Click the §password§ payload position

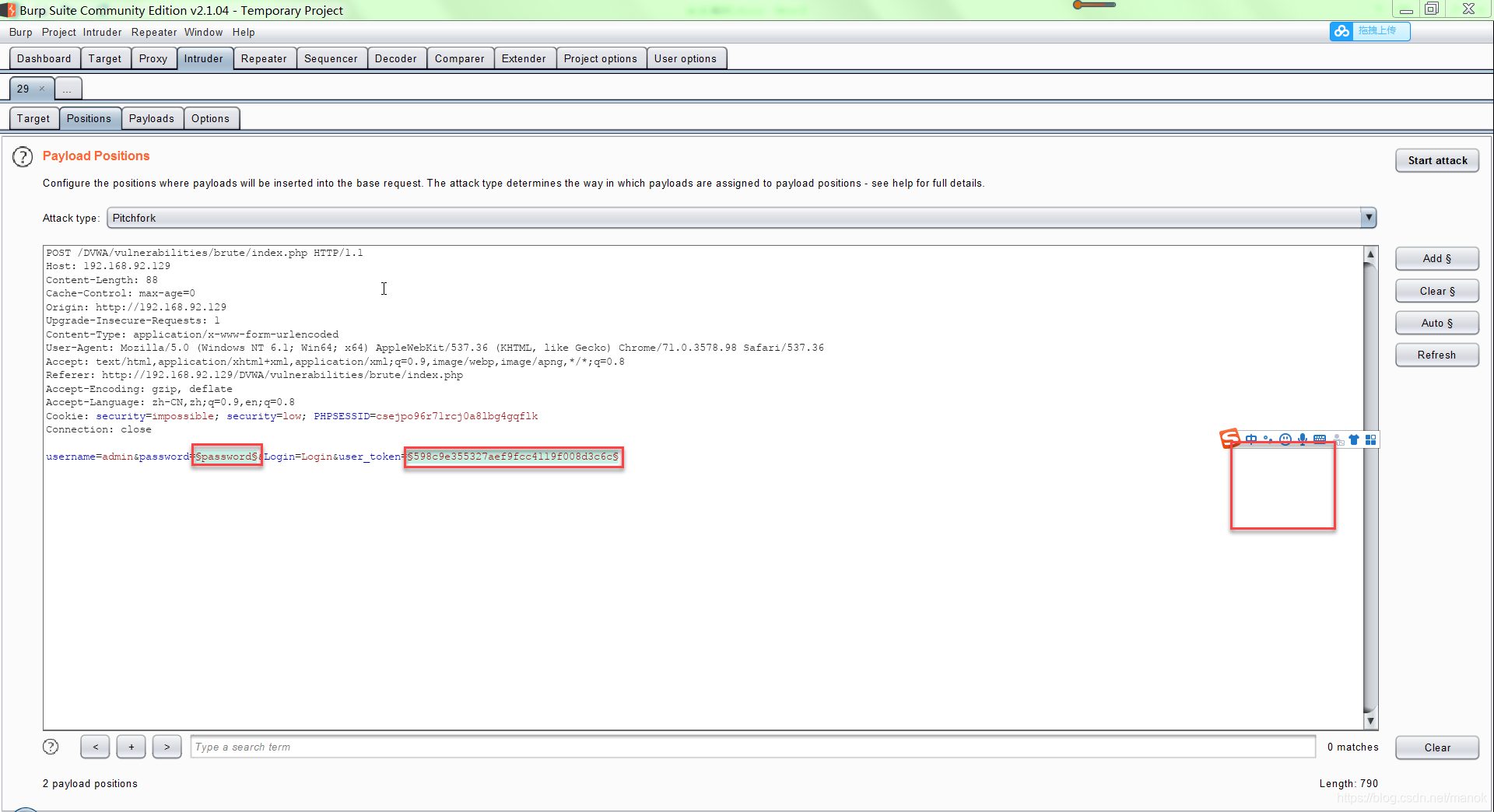(226, 457)
